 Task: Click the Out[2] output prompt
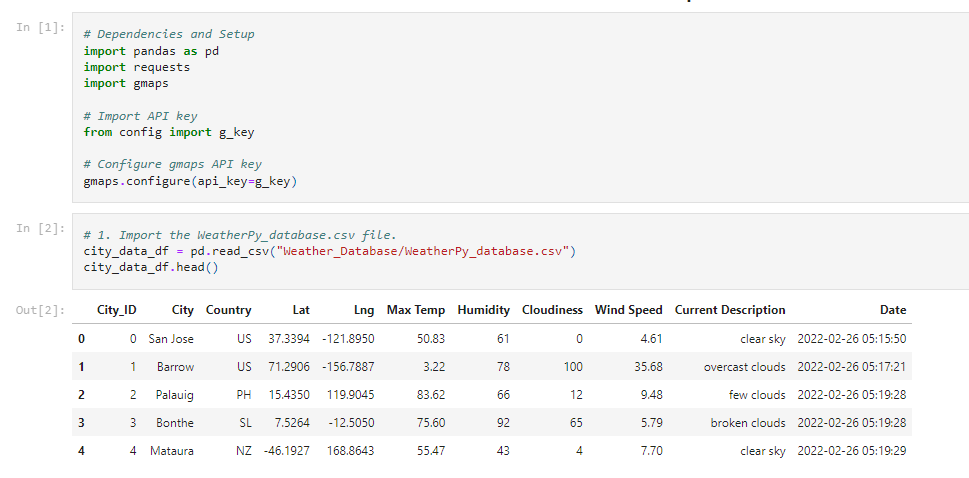(x=40, y=310)
